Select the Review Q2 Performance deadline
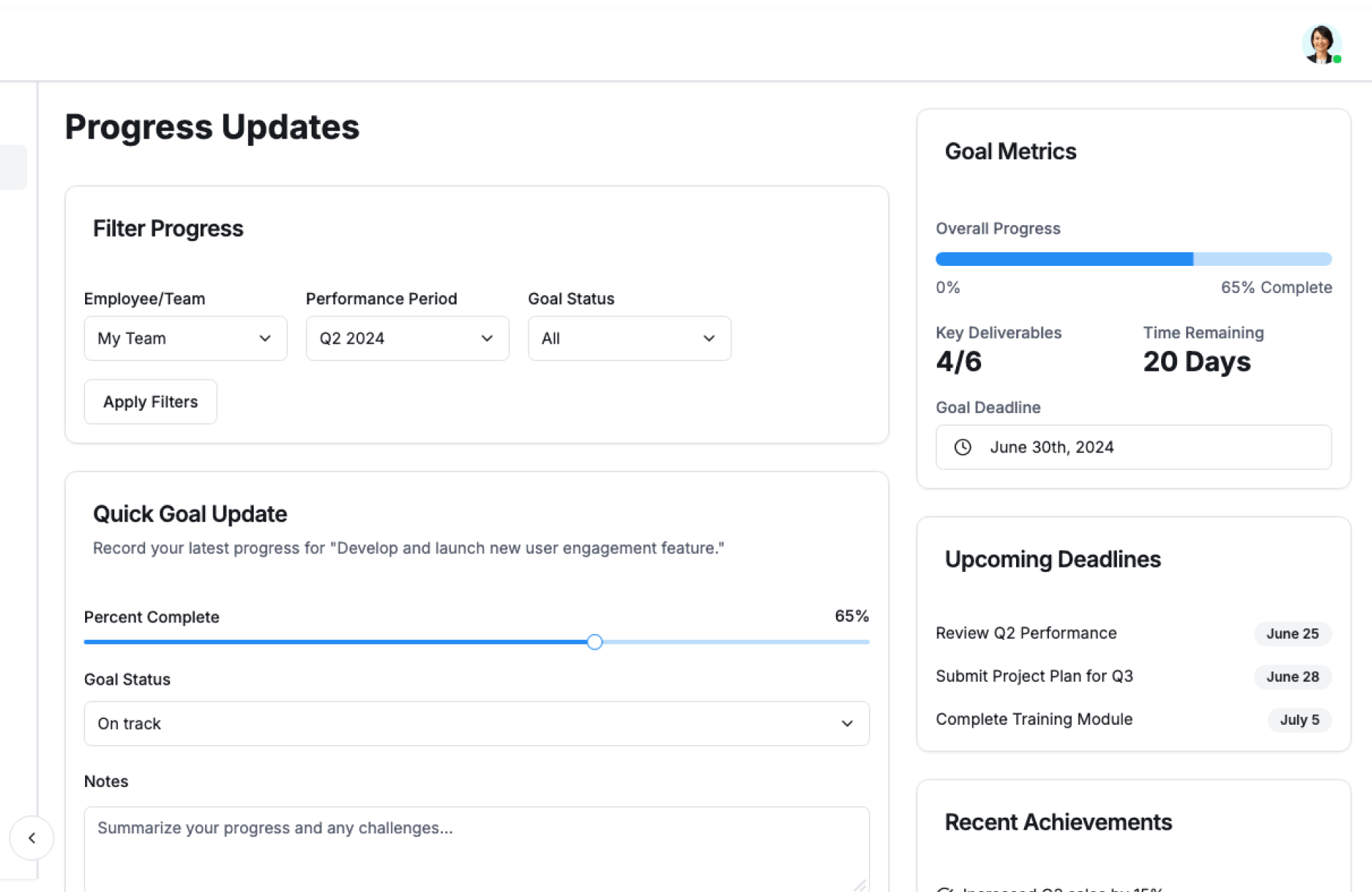The width and height of the screenshot is (1372, 892). pyautogui.click(x=1026, y=633)
